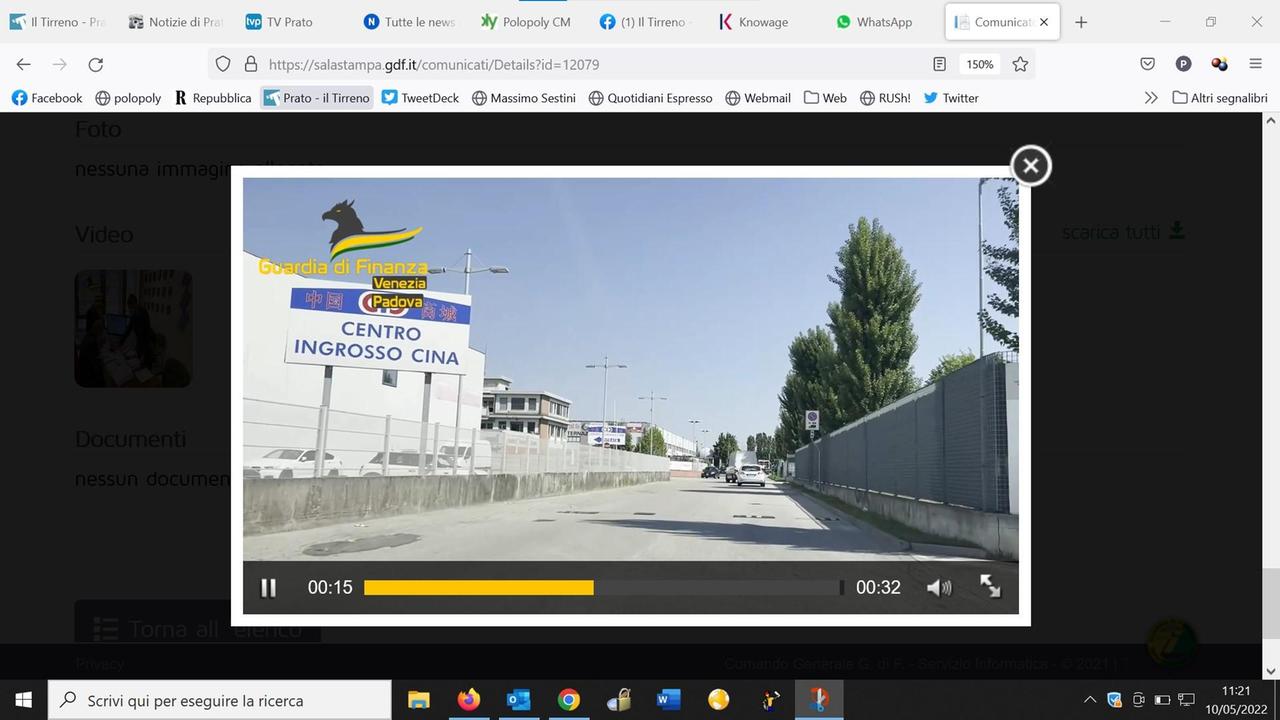Image resolution: width=1280 pixels, height=720 pixels.
Task: Click the site lock icon
Action: point(251,64)
